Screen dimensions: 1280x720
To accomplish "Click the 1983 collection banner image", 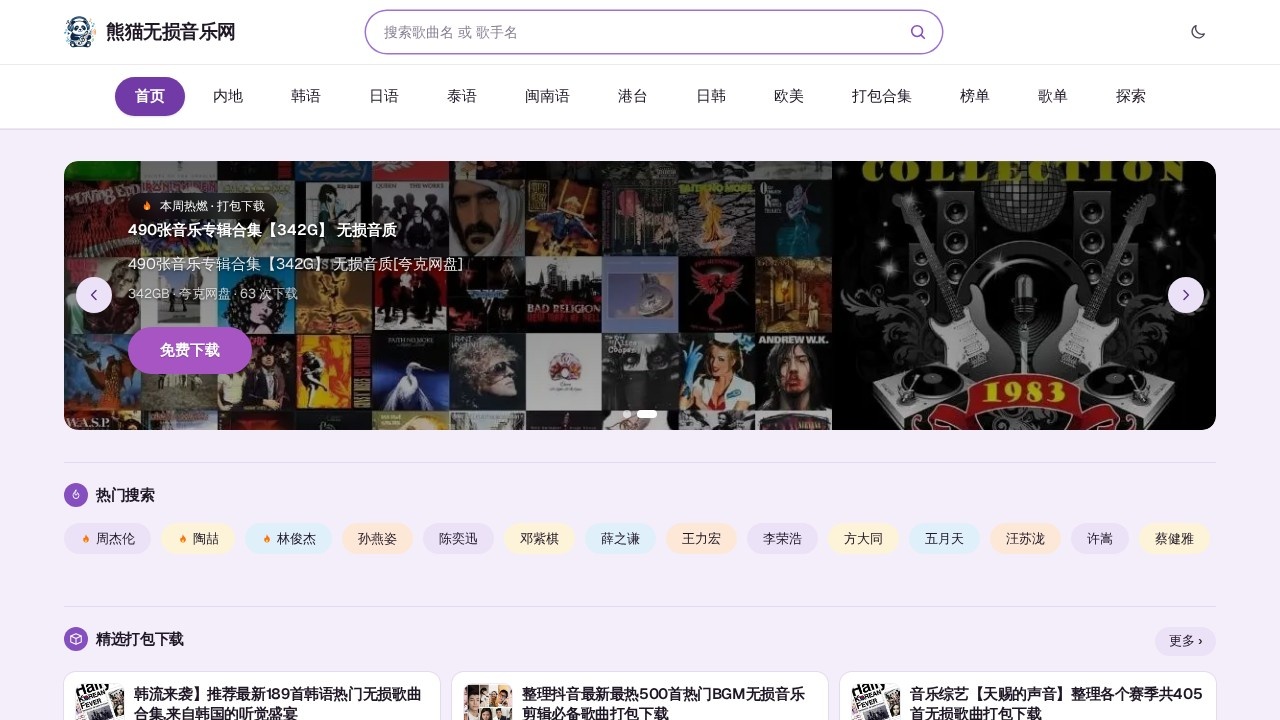I will pos(1024,295).
